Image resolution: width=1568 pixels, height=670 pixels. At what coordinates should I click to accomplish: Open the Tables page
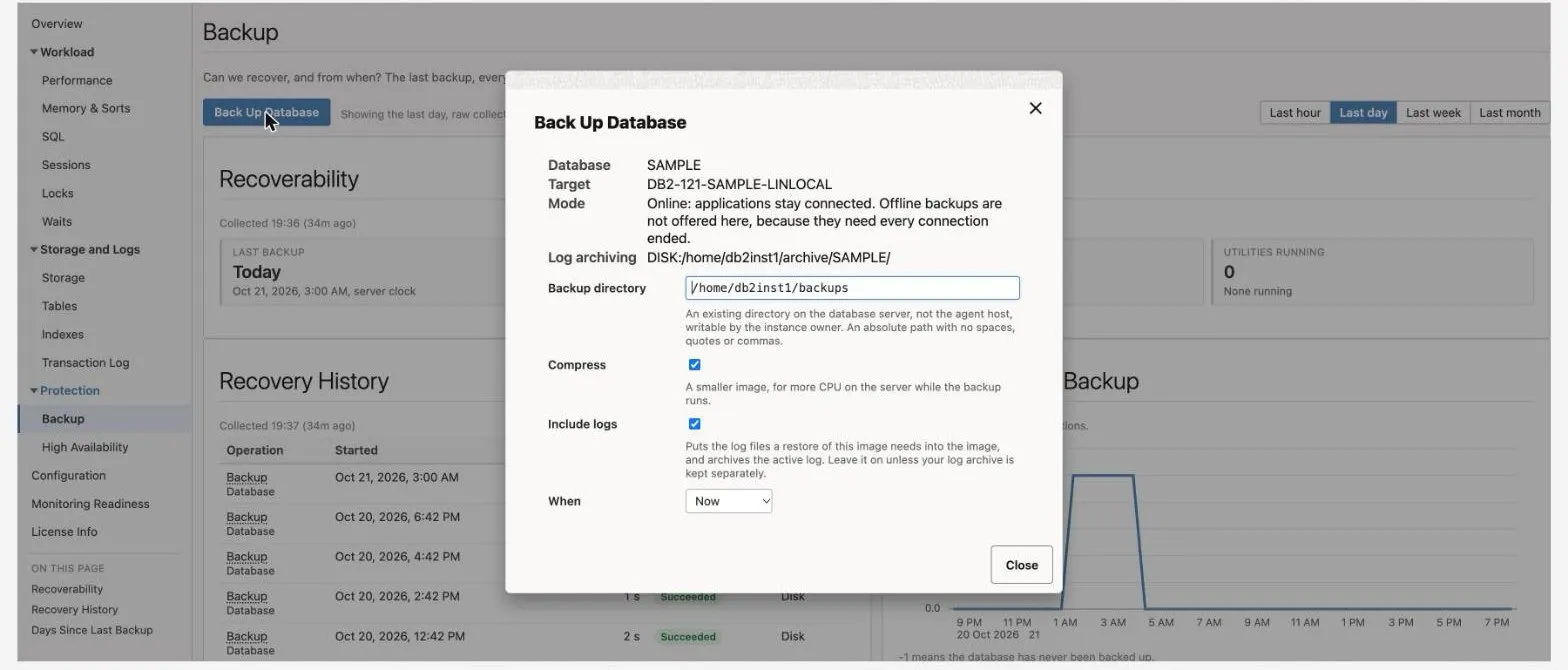pos(59,306)
